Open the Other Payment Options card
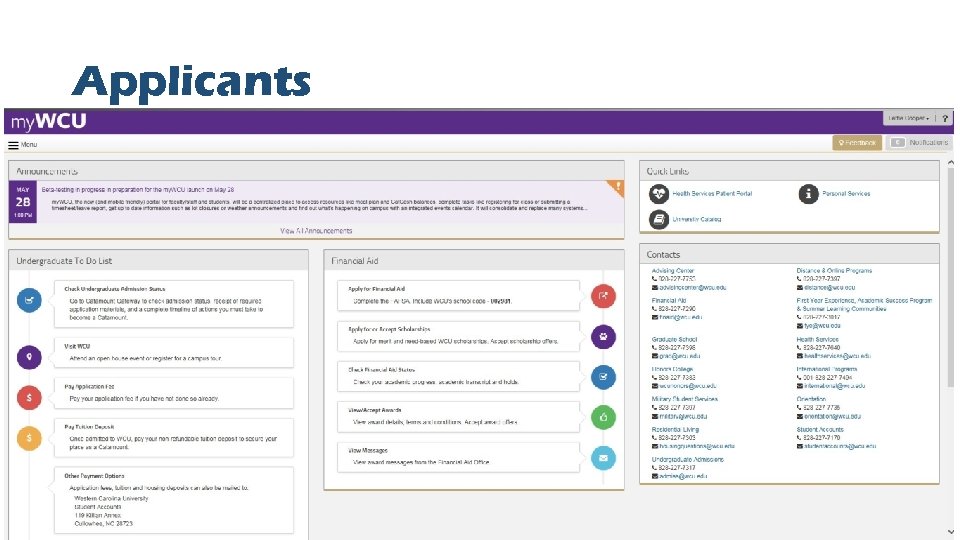Image resolution: width=960 pixels, height=540 pixels. pyautogui.click(x=174, y=500)
